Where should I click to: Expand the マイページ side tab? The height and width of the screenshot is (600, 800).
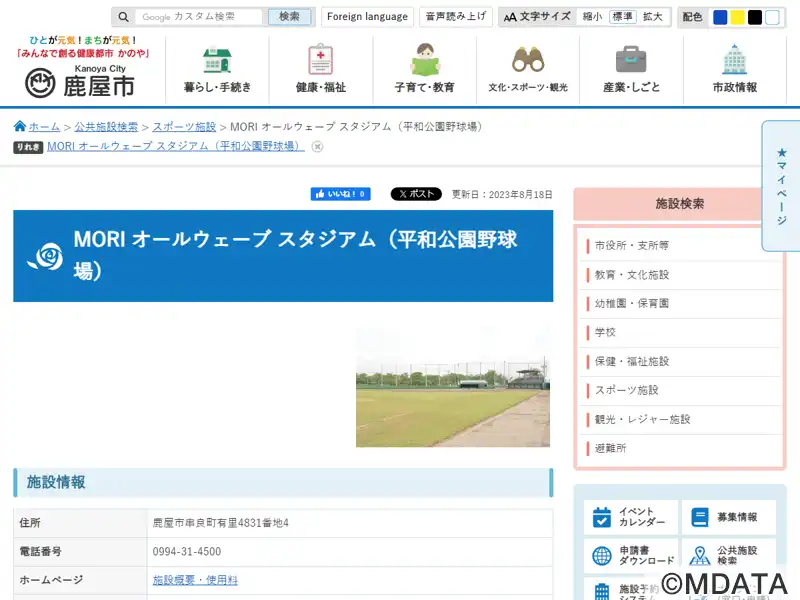pyautogui.click(x=781, y=185)
